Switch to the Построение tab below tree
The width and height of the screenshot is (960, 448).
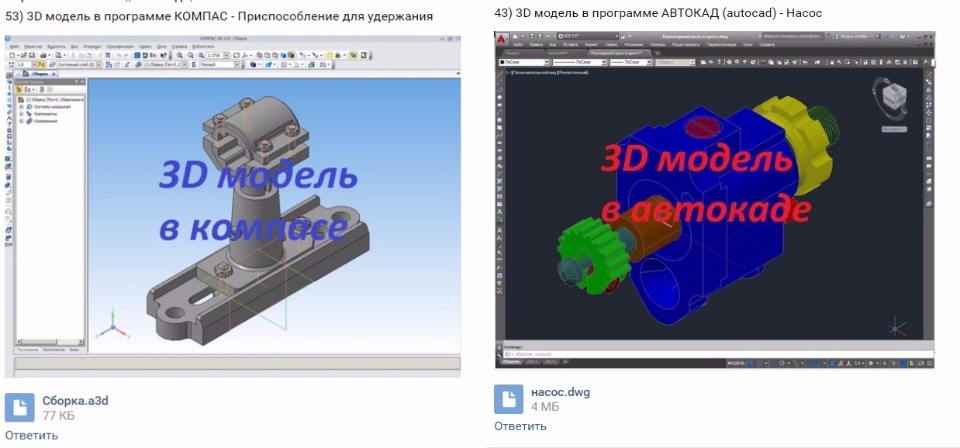[28, 349]
